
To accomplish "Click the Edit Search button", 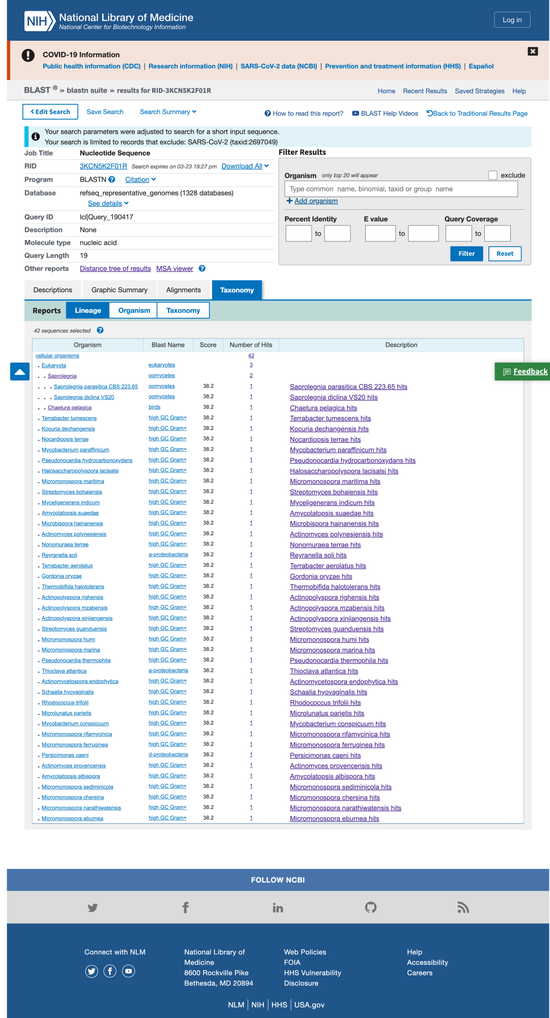I will (x=50, y=112).
